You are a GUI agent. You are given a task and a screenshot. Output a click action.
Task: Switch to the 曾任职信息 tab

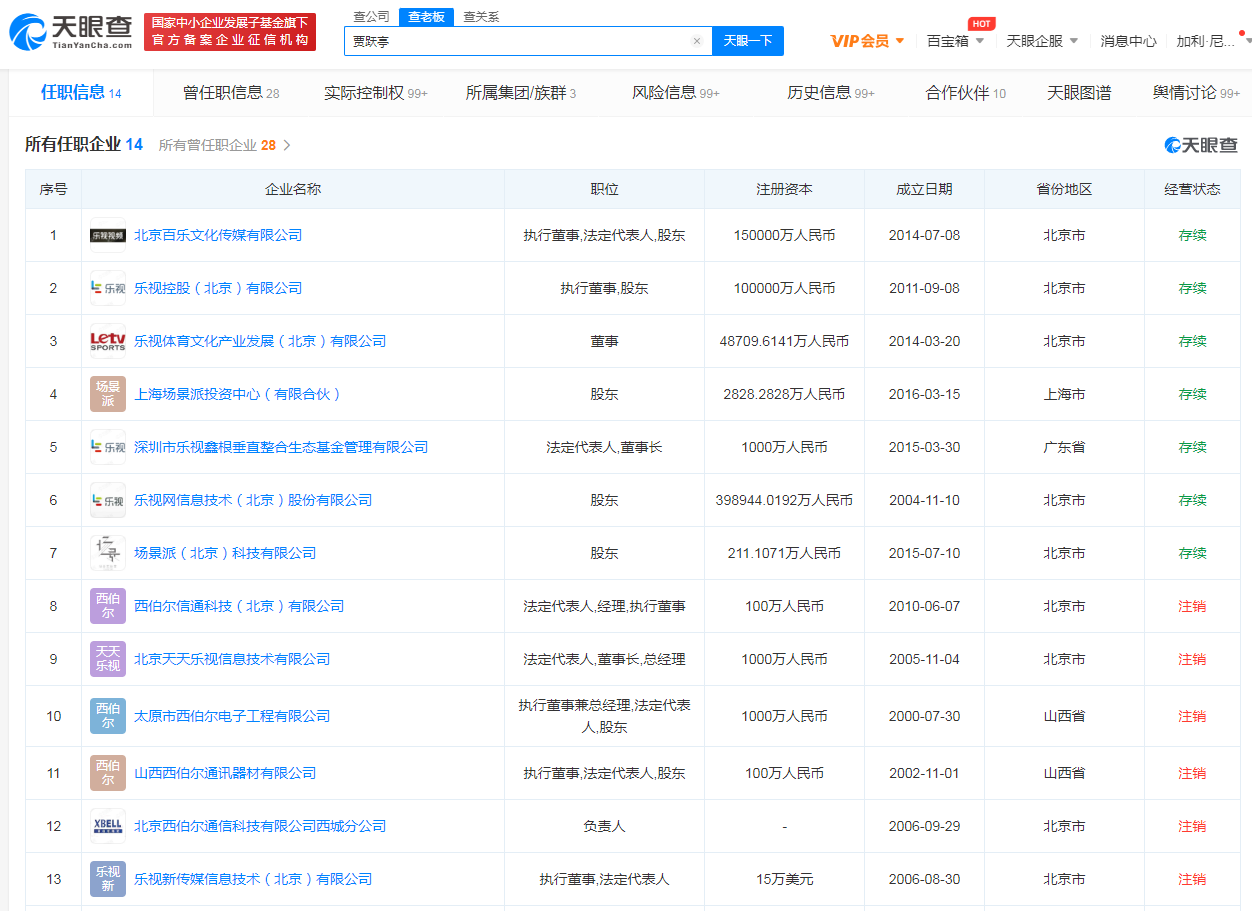(x=231, y=93)
